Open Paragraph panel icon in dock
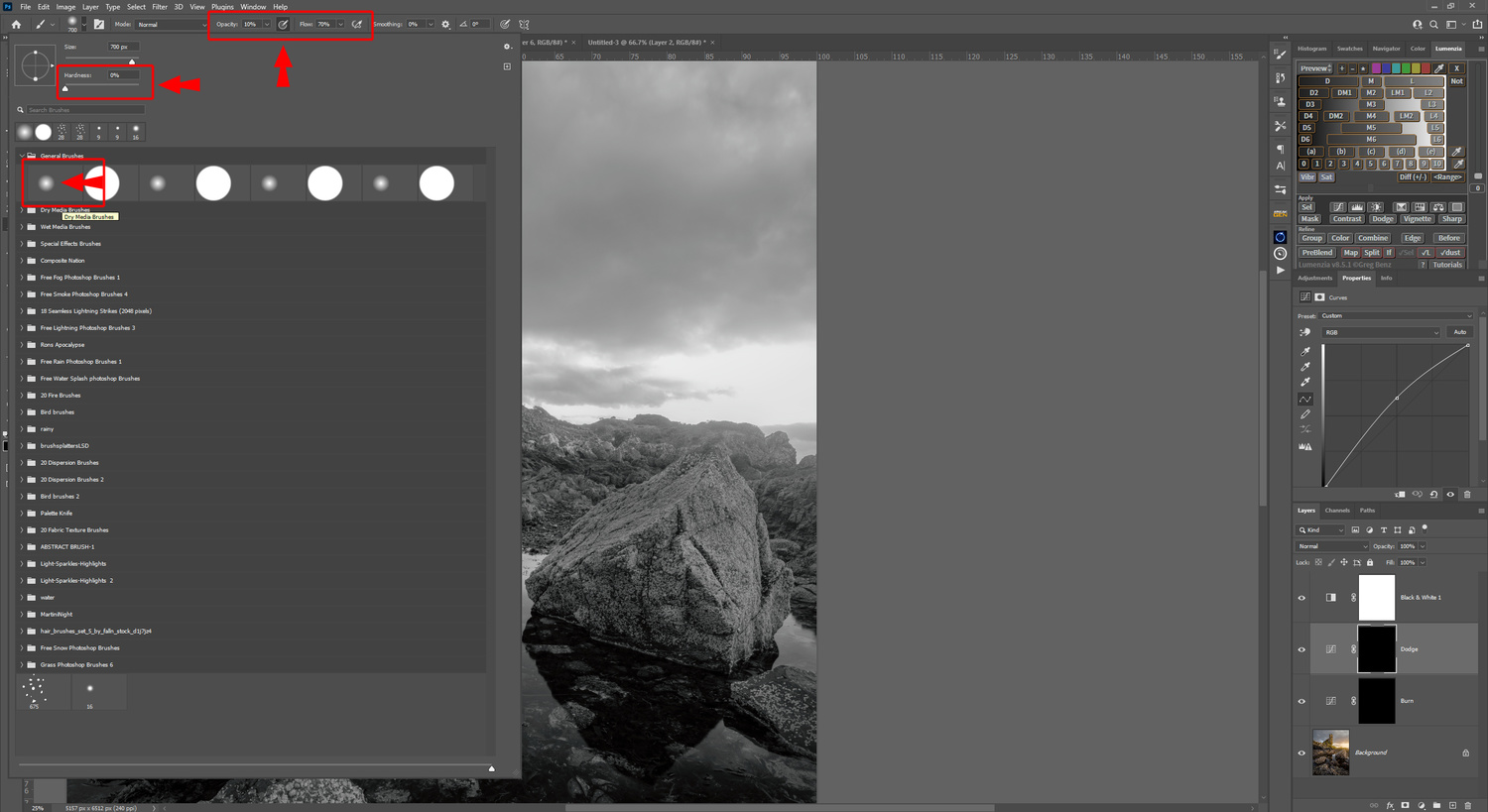Viewport: 1488px width, 812px height. [x=1280, y=150]
